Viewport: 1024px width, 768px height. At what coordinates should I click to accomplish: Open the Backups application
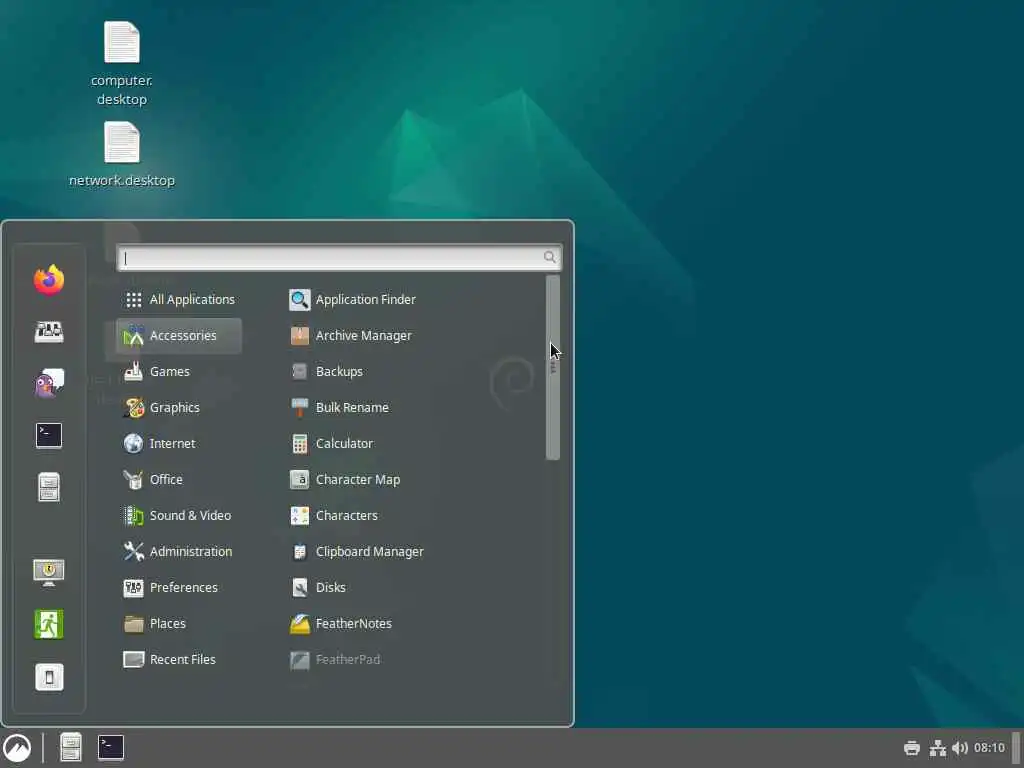[327, 372]
